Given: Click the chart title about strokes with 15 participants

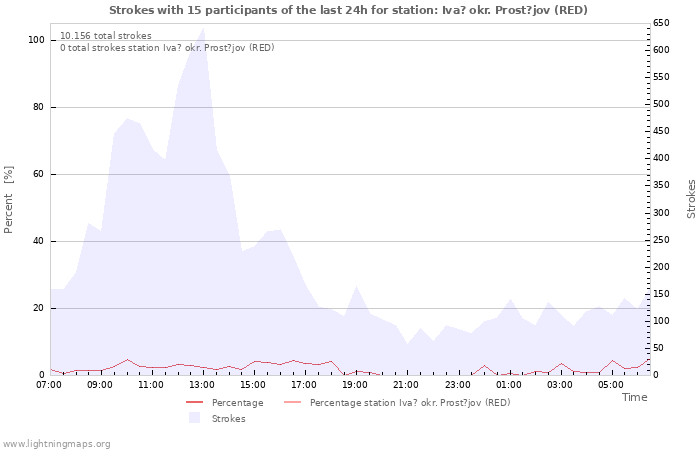Looking at the screenshot, I should click(348, 10).
